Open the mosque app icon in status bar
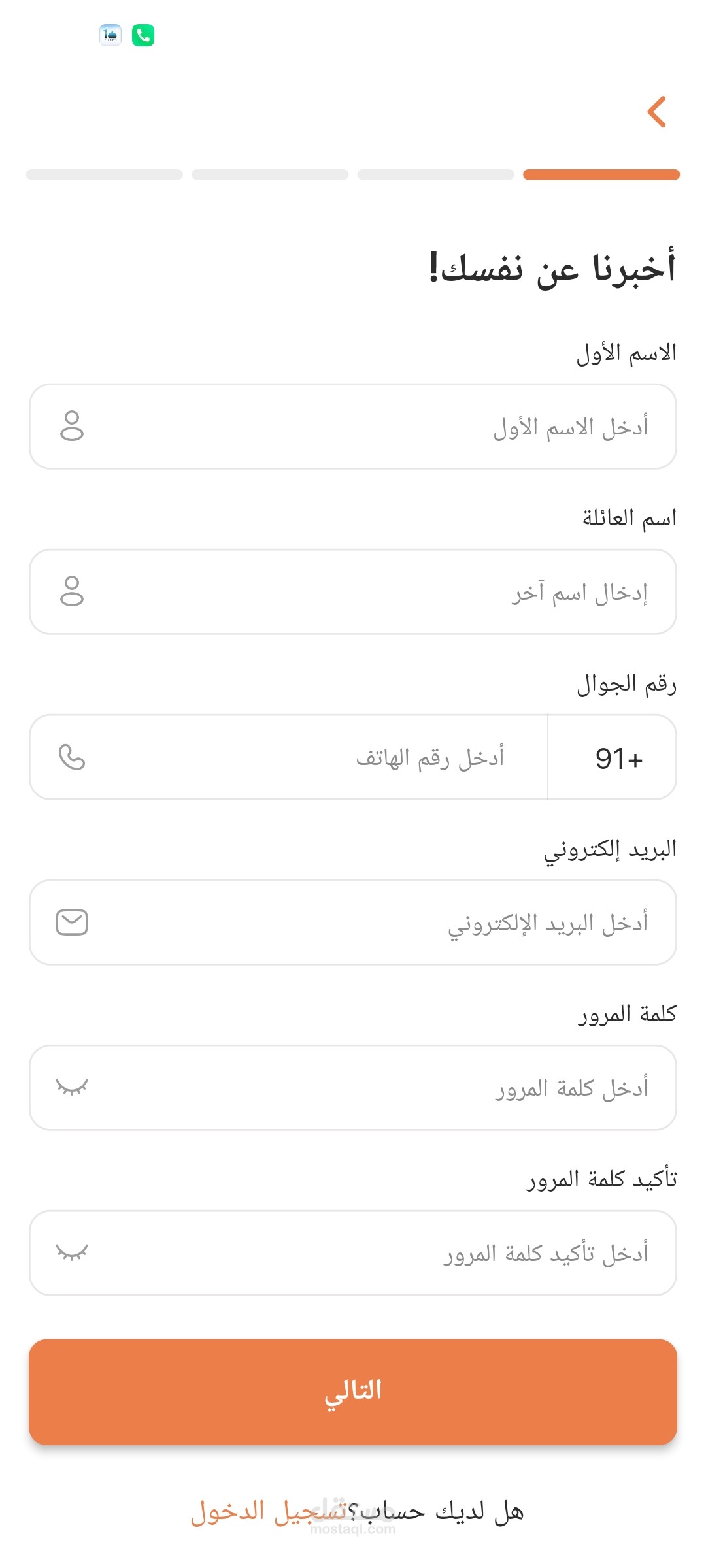 click(x=110, y=35)
